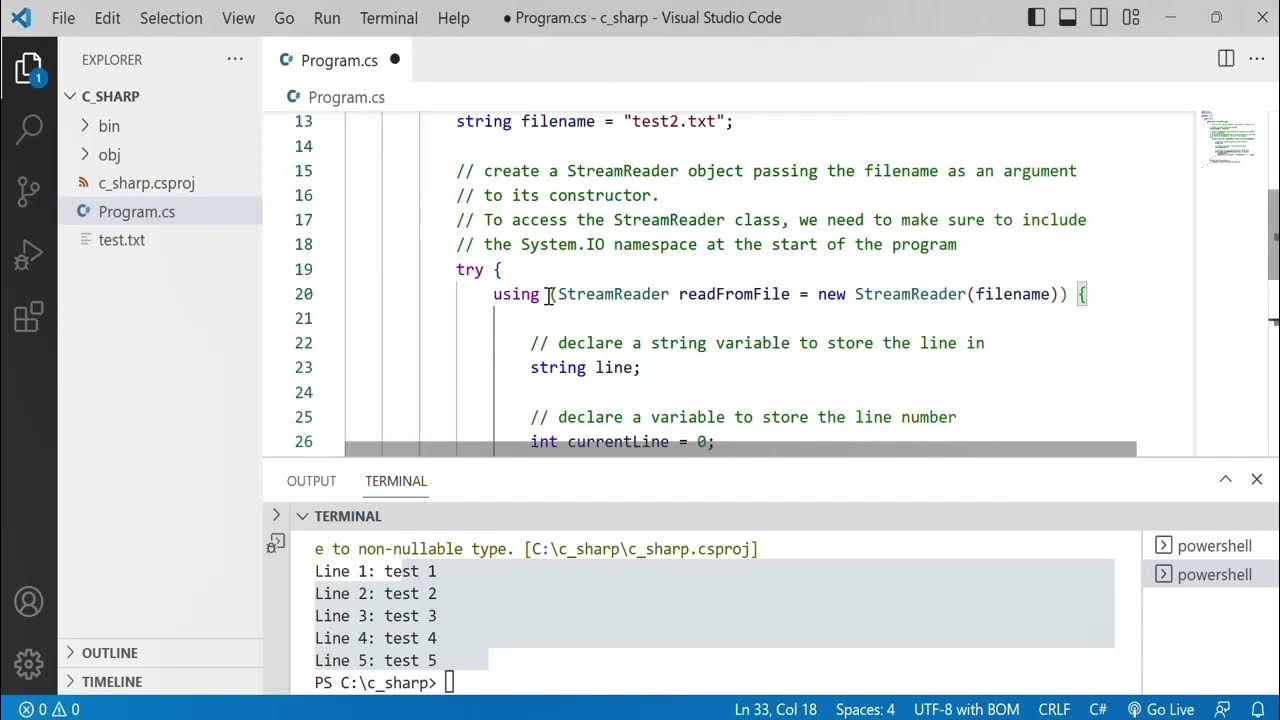Toggle primary side bar layout icon
This screenshot has width=1280, height=720.
pyautogui.click(x=1037, y=17)
